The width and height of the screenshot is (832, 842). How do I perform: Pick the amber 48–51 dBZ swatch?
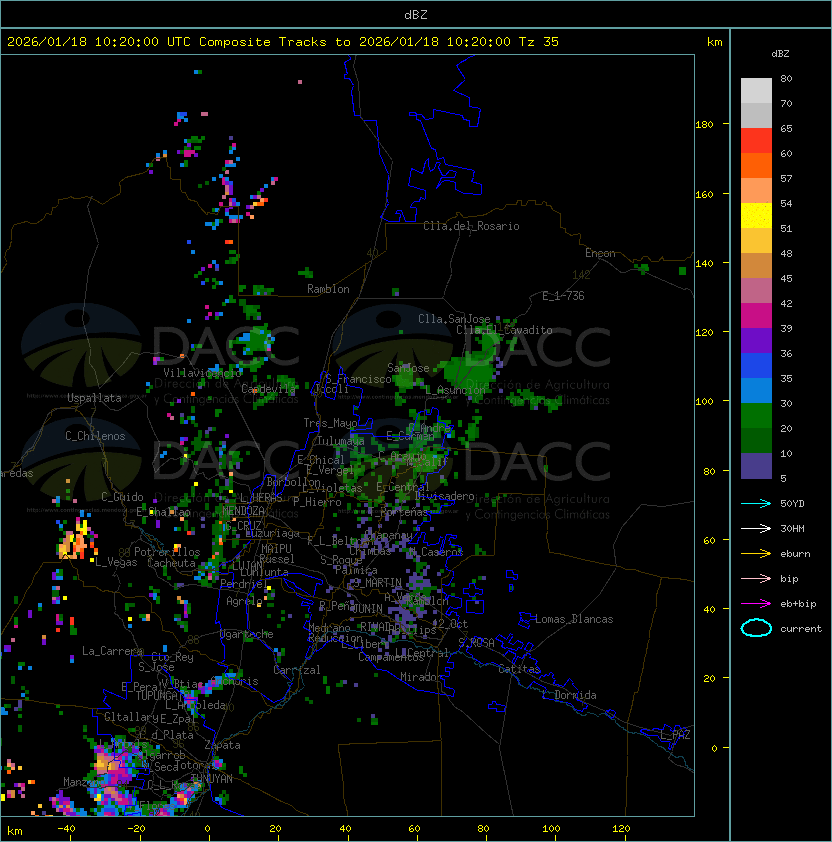click(756, 241)
